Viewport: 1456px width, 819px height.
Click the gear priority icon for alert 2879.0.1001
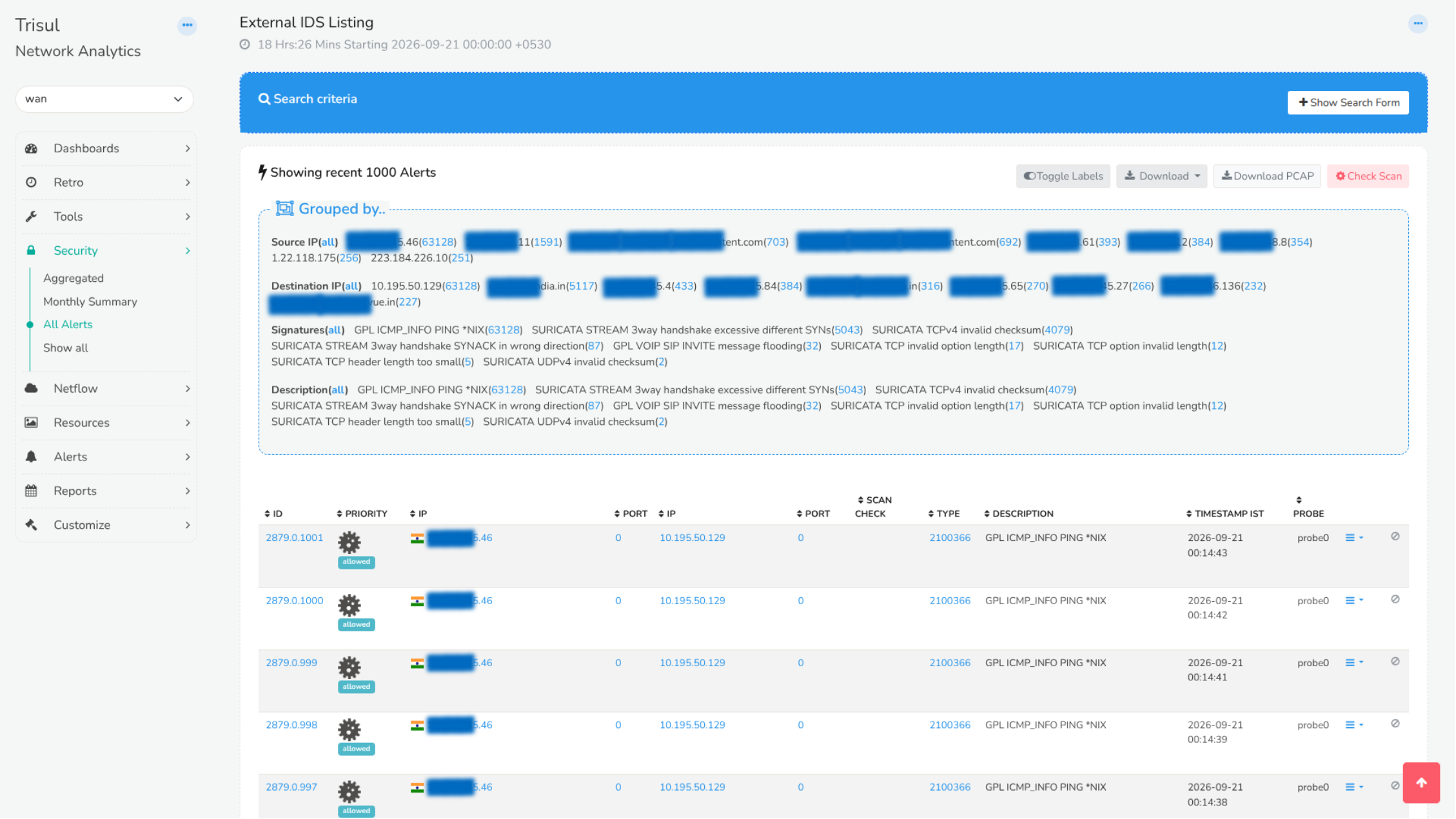point(349,542)
